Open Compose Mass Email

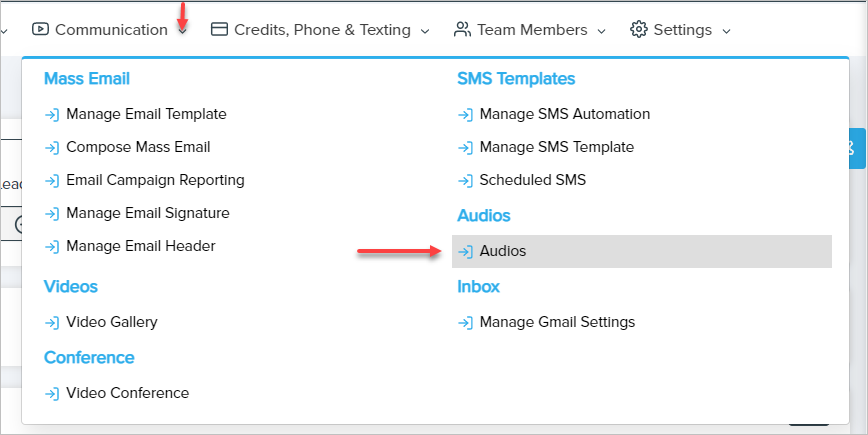point(138,147)
